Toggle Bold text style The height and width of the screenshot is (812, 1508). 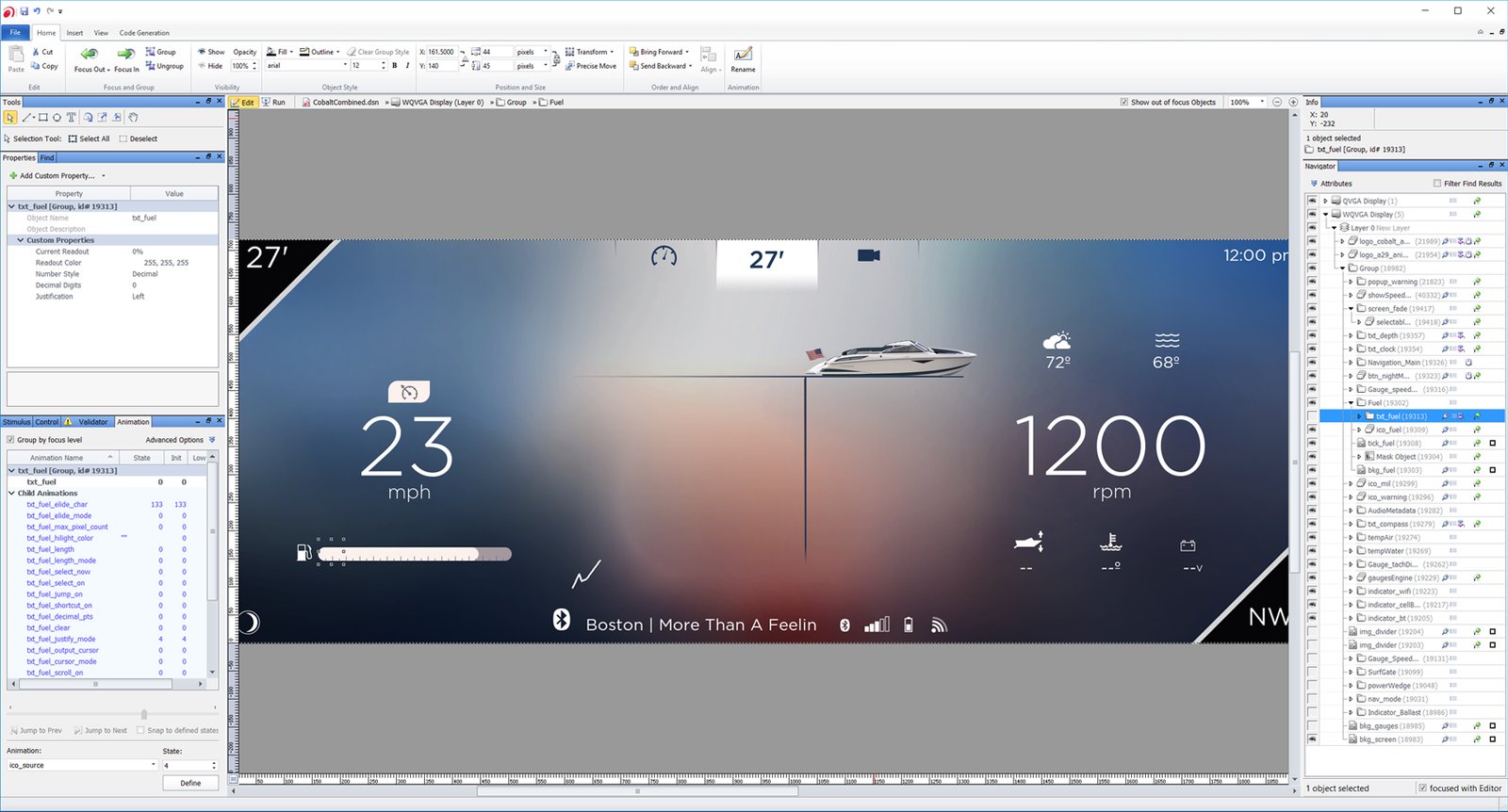click(x=395, y=66)
